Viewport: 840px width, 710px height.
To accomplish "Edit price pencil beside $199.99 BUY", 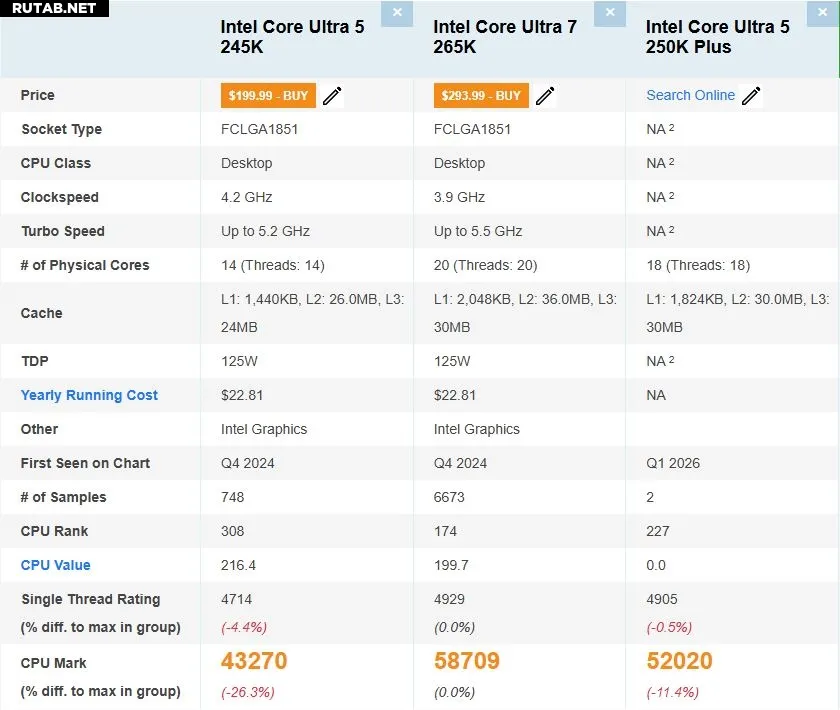I will pyautogui.click(x=332, y=96).
